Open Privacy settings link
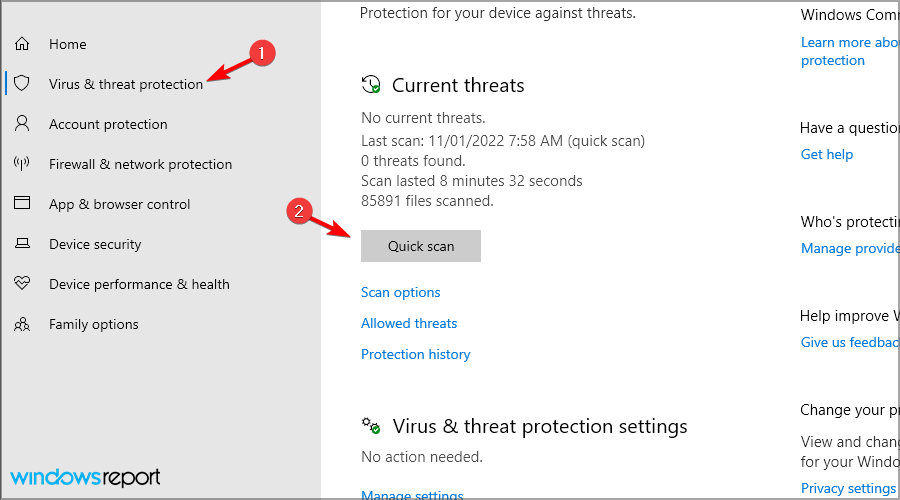Image resolution: width=900 pixels, height=500 pixels. coord(848,488)
